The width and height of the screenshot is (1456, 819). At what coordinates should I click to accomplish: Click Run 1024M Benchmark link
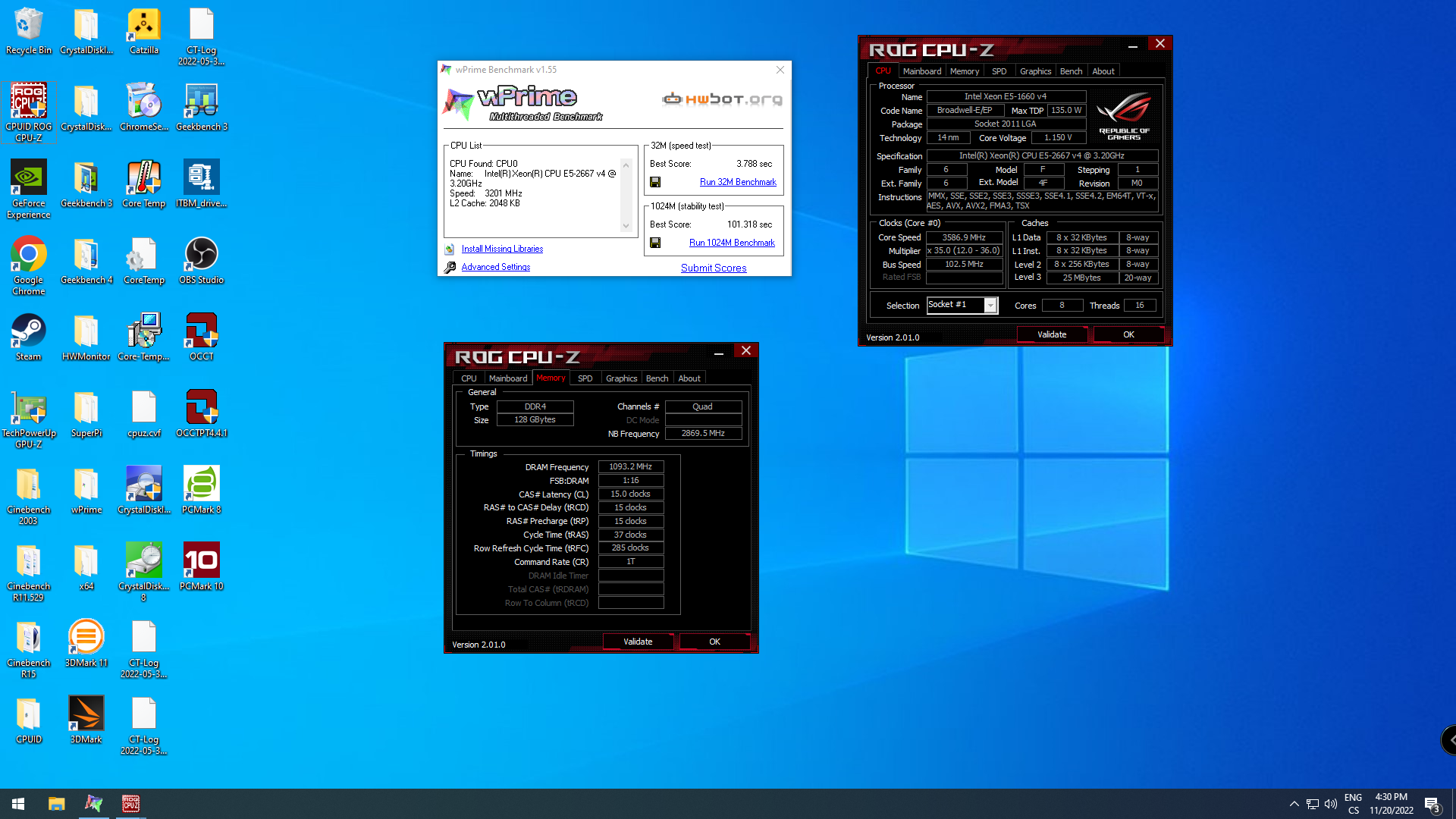pyautogui.click(x=732, y=243)
